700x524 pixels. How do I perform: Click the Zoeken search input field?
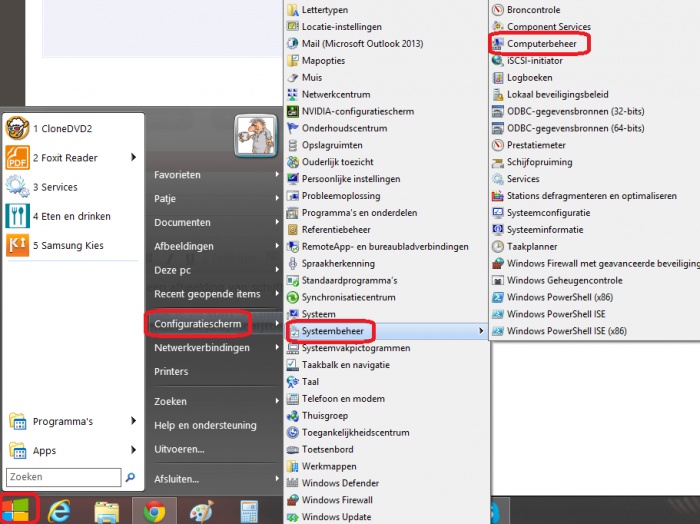[x=63, y=477]
